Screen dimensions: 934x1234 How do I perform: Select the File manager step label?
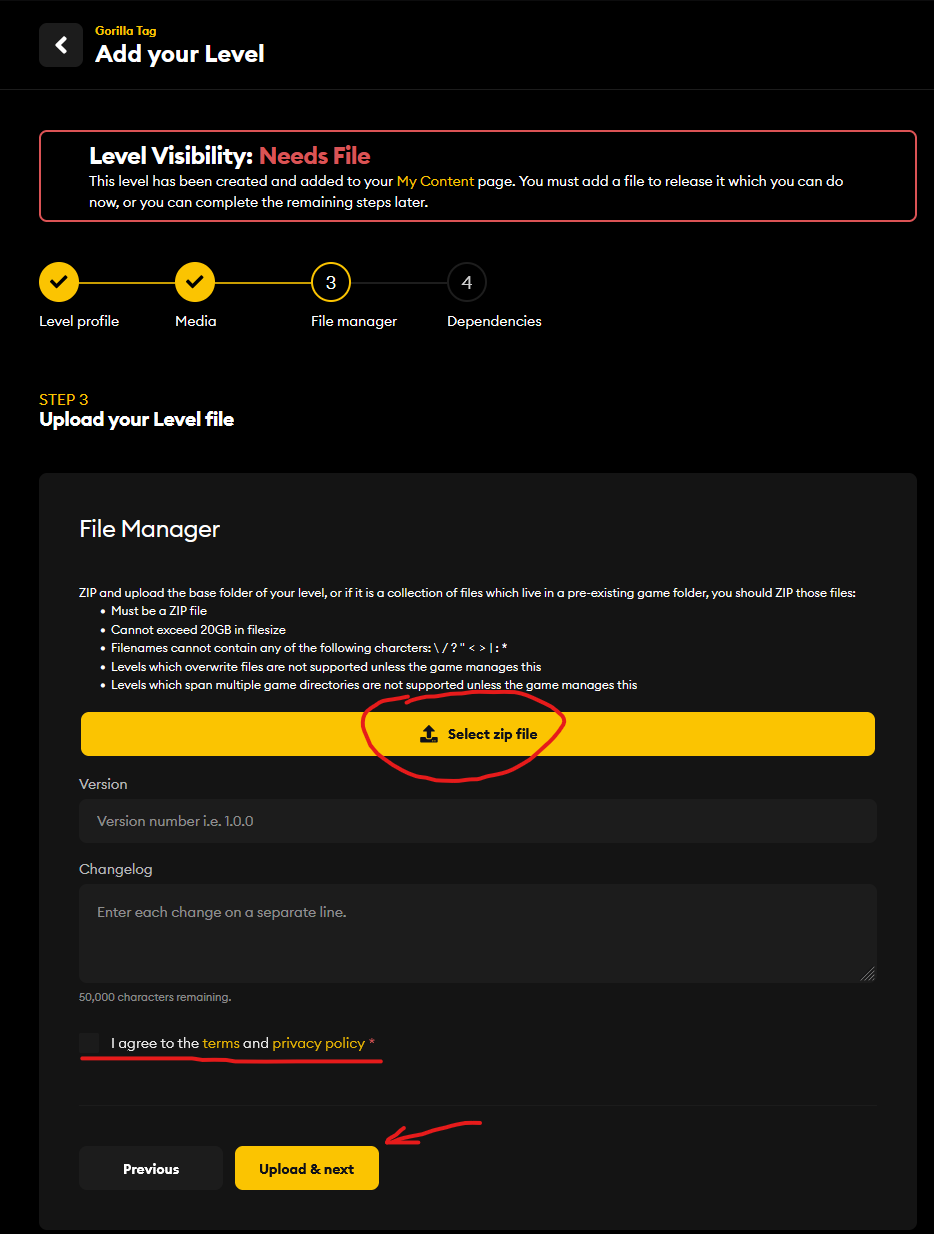[x=354, y=321]
